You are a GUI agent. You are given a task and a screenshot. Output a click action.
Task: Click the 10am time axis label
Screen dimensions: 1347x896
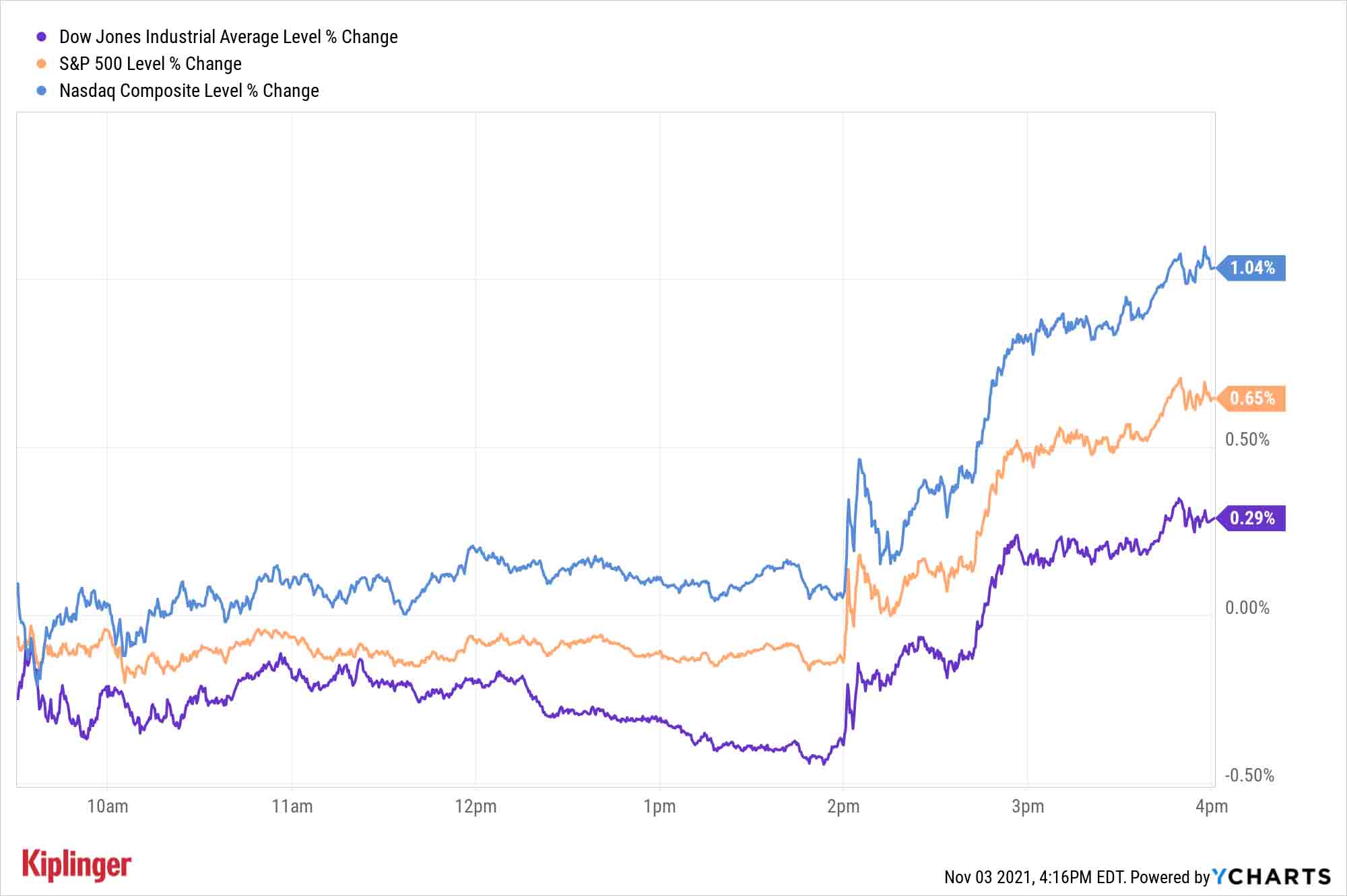tap(108, 806)
